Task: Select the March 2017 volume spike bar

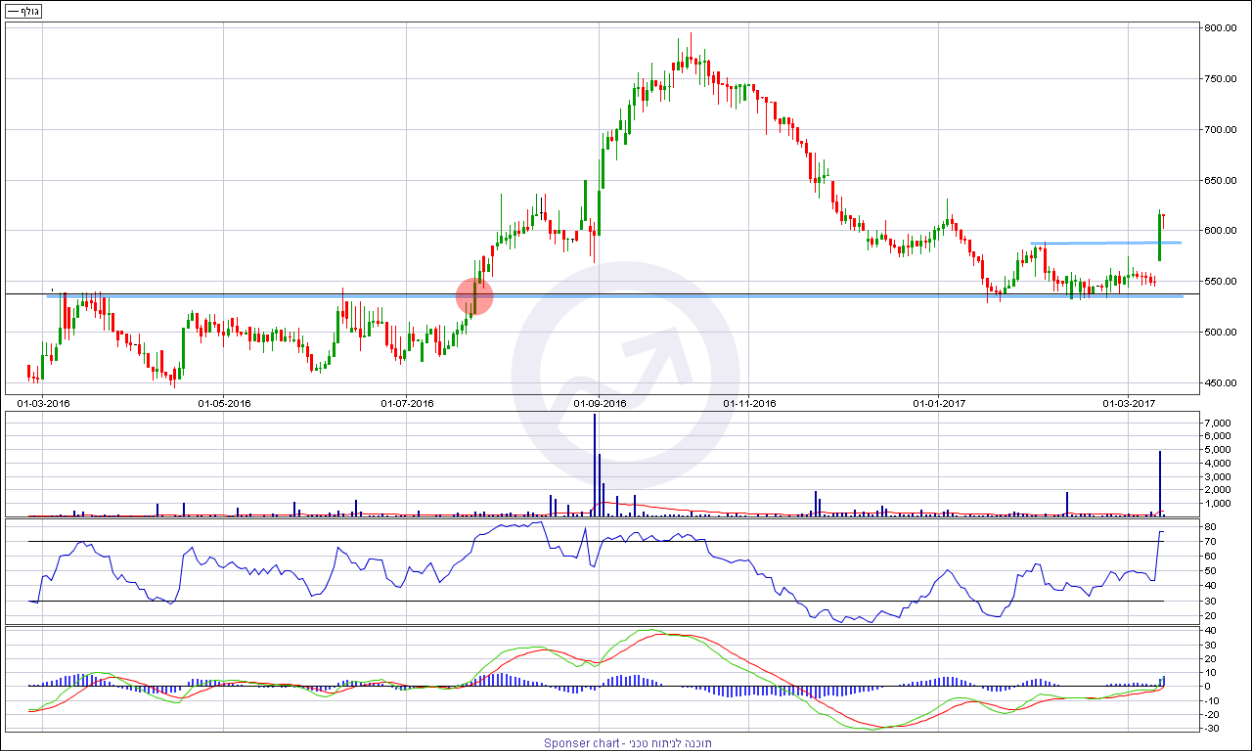Action: point(1160,483)
